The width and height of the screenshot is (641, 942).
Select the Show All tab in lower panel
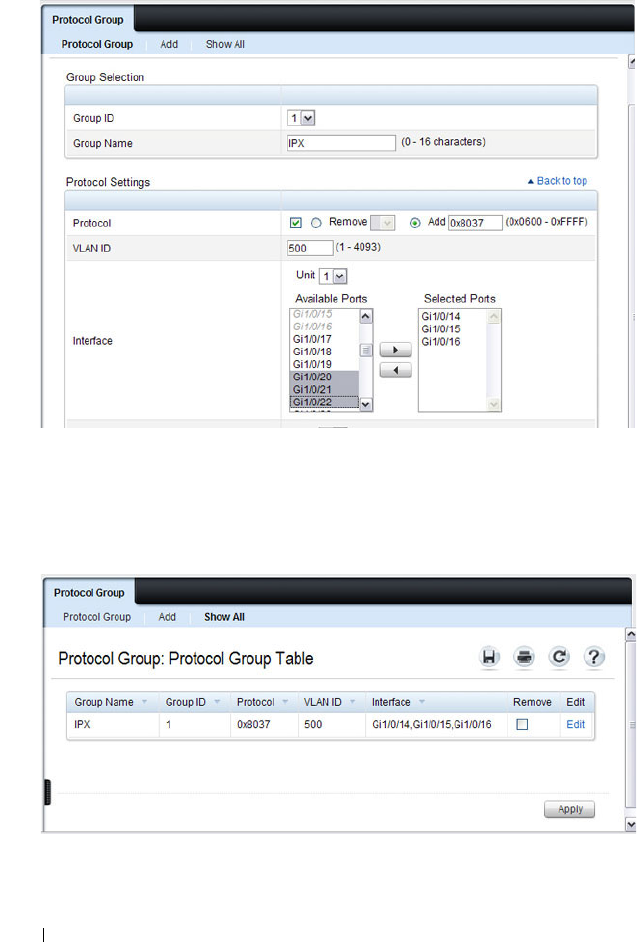click(224, 617)
